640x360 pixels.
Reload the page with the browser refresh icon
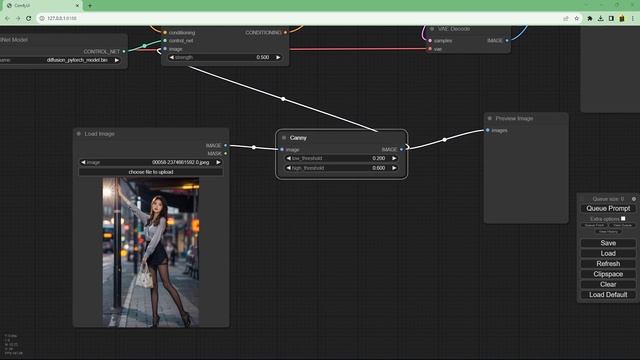(29, 18)
